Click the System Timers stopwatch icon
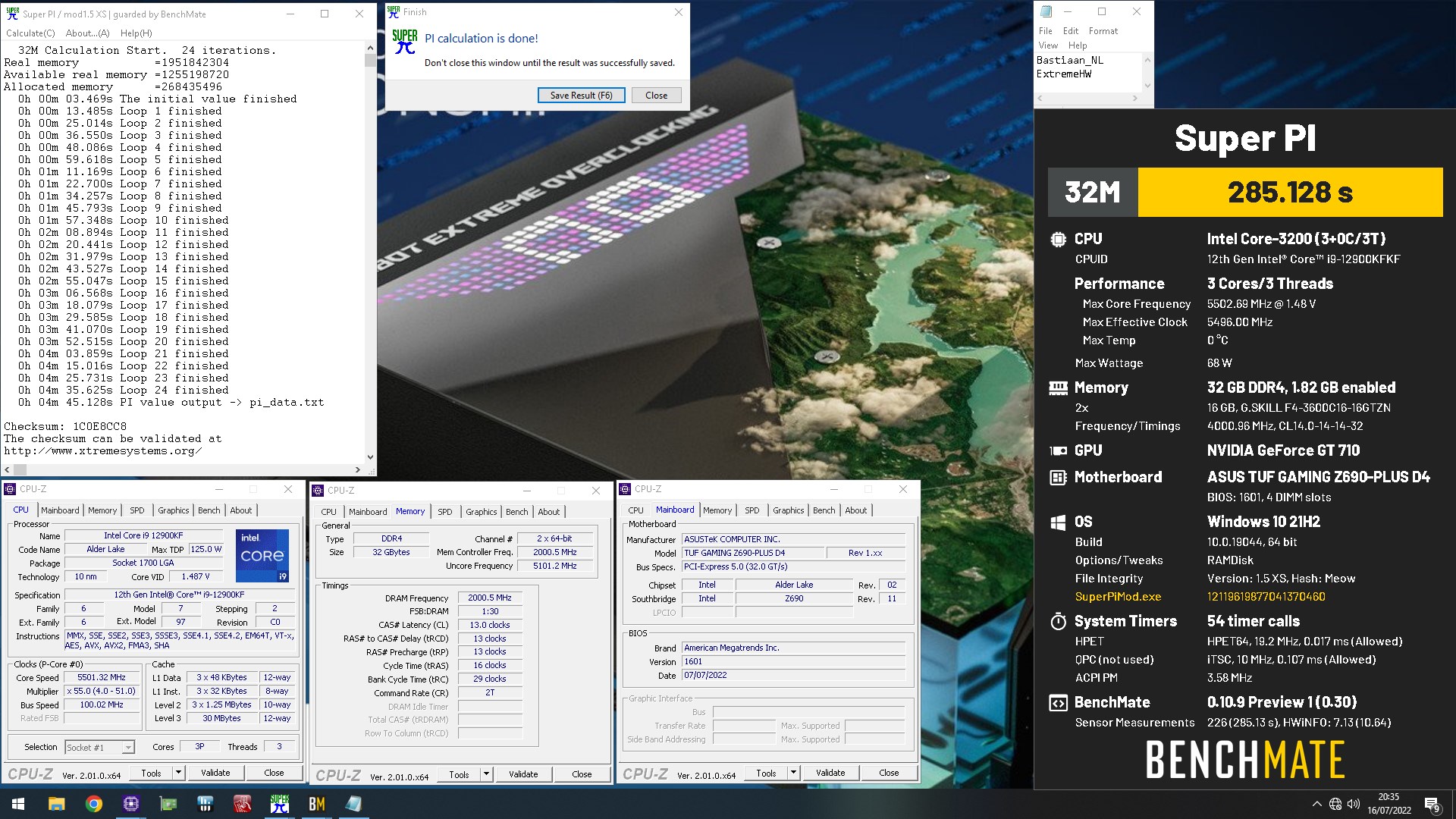 tap(1058, 622)
